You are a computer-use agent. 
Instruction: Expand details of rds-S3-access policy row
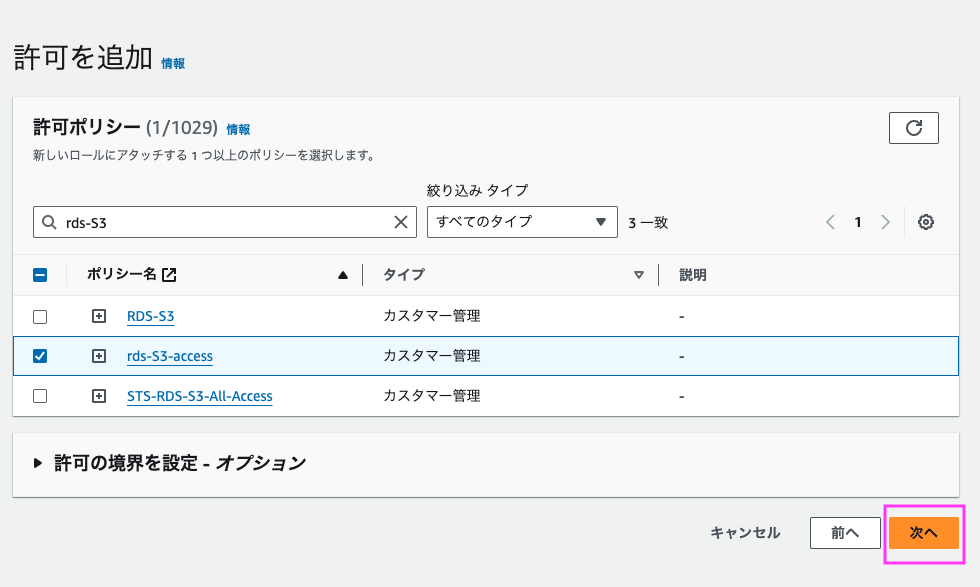coord(99,356)
